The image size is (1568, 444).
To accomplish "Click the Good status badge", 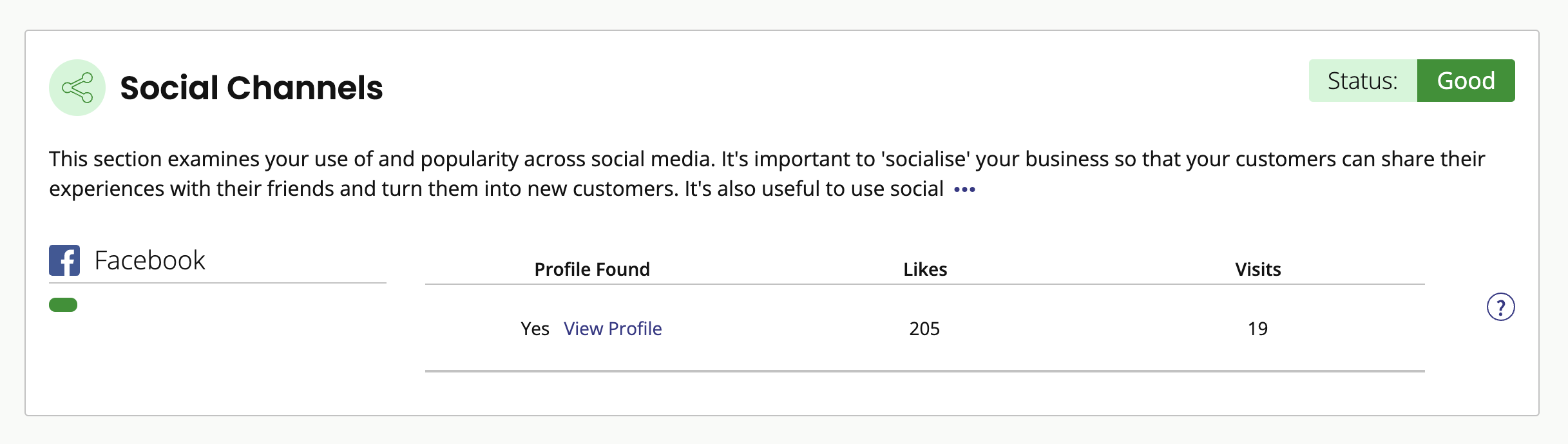I will (x=1466, y=81).
